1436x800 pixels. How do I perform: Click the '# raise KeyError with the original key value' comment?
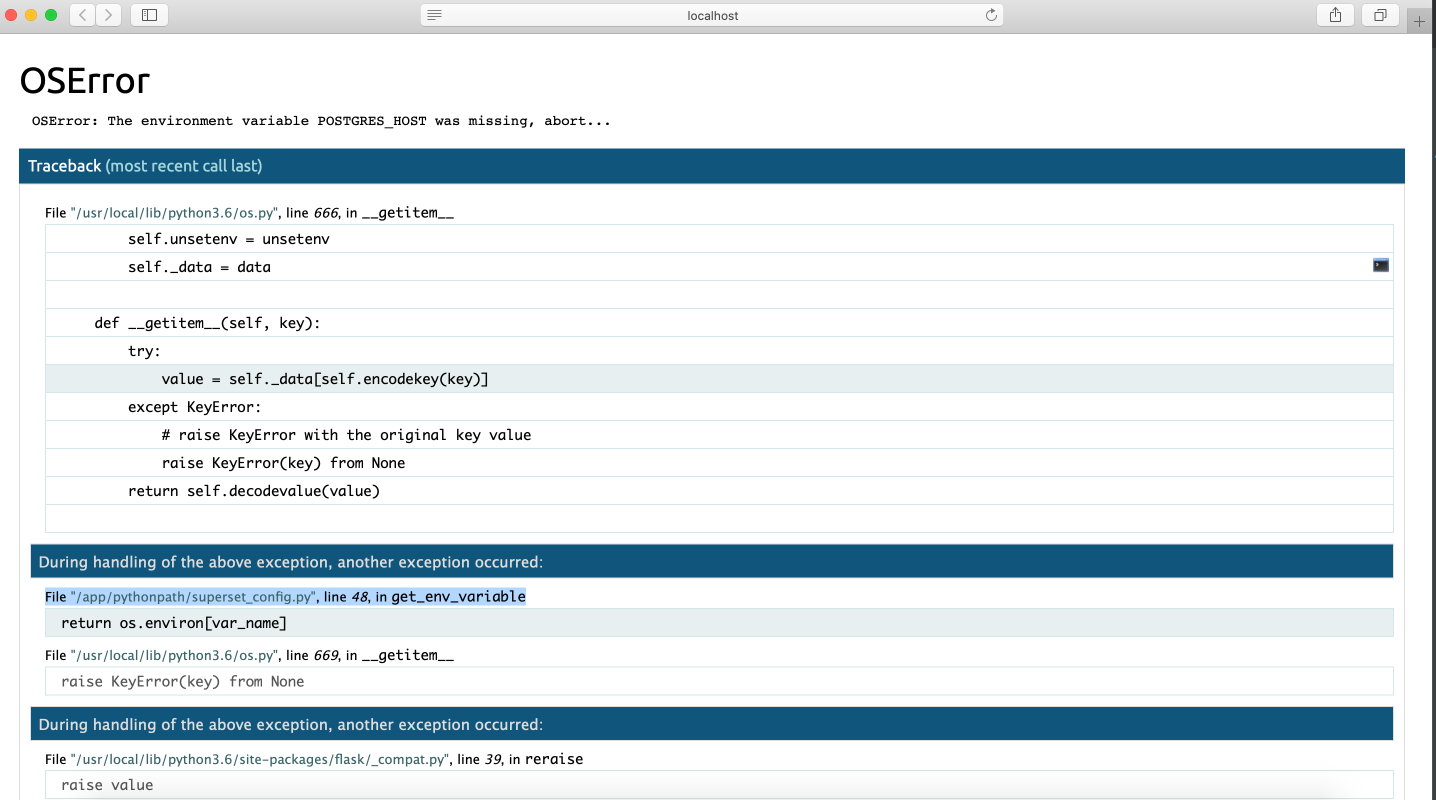click(719, 435)
